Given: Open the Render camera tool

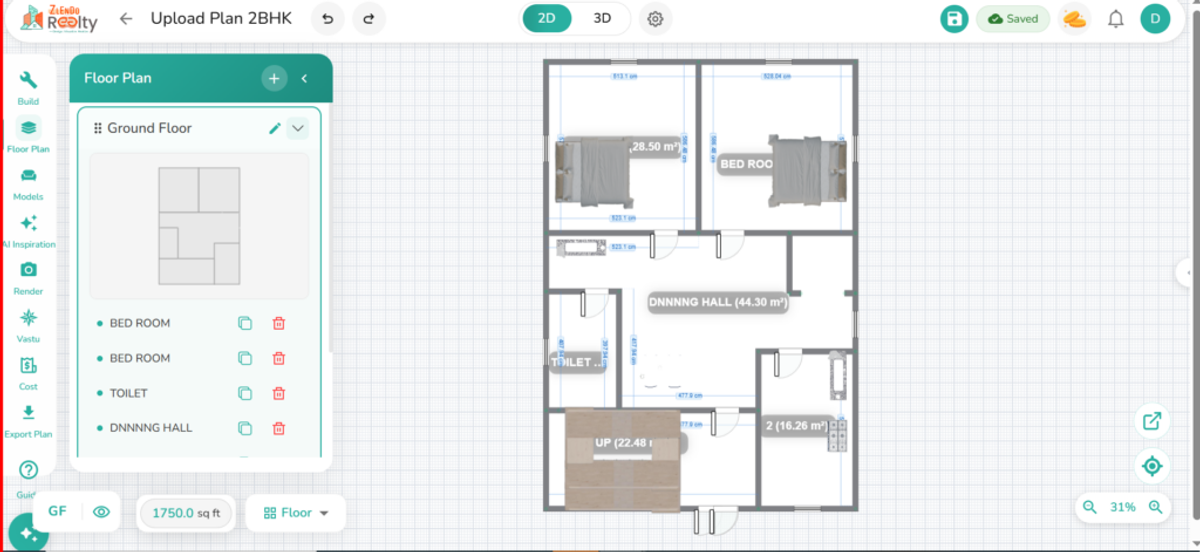Looking at the screenshot, I should (28, 277).
